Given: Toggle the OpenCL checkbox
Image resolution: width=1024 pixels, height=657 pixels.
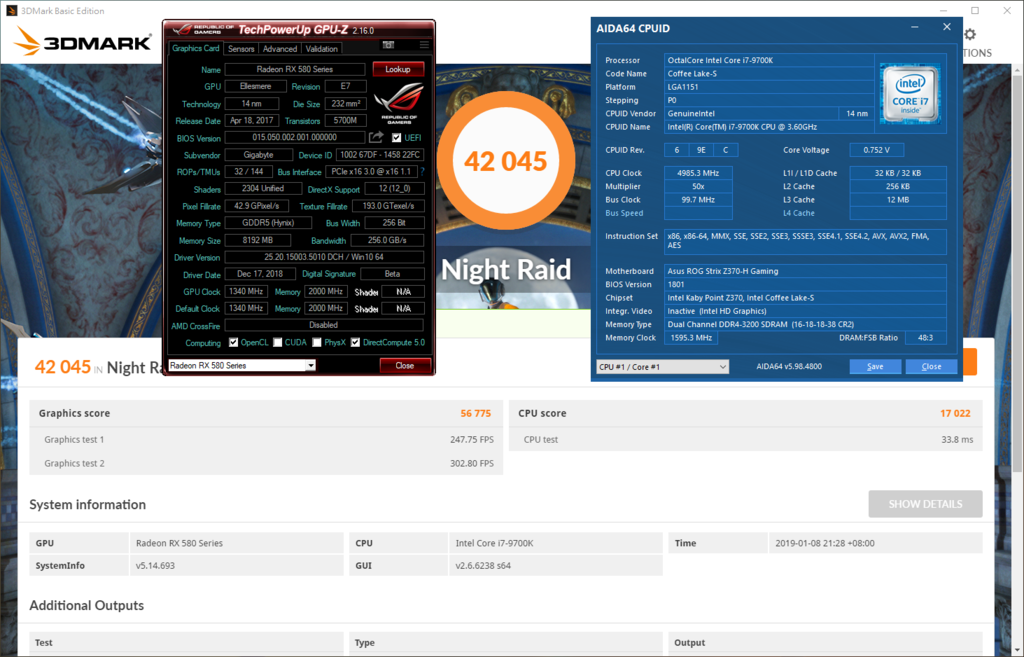Looking at the screenshot, I should tap(233, 342).
